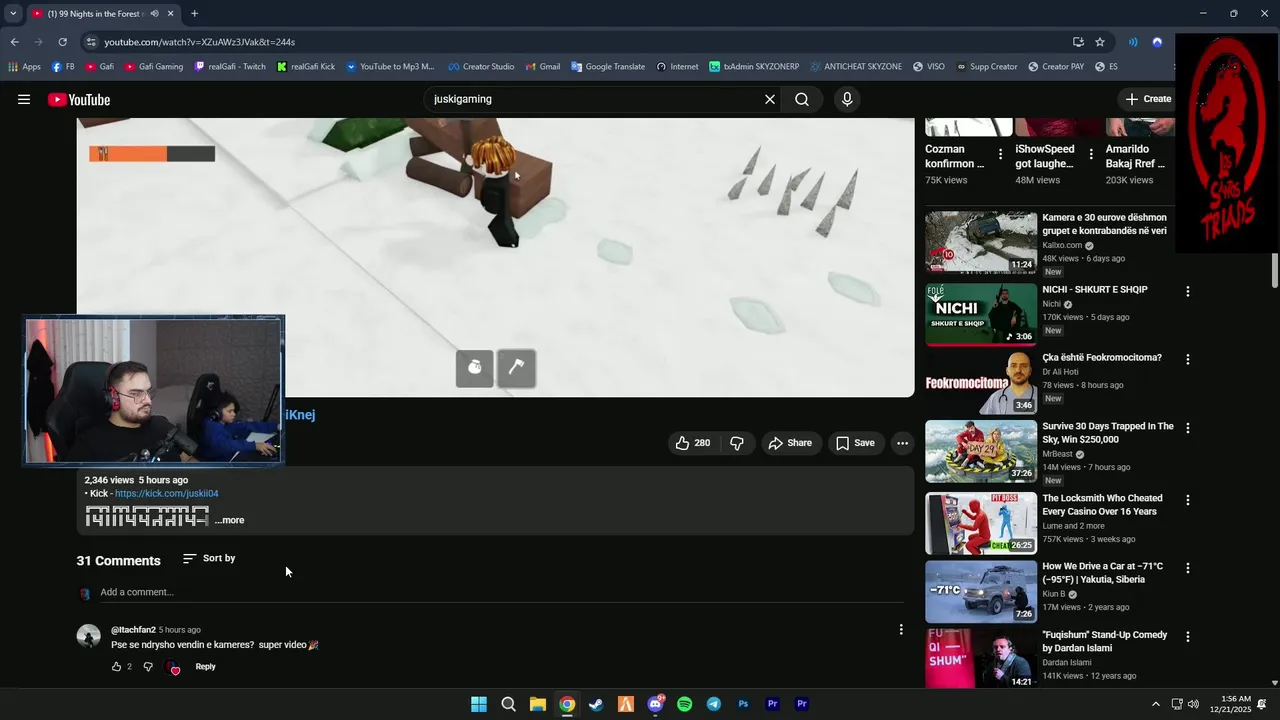
Task: Show hidden system tray icons
Action: (x=1156, y=704)
